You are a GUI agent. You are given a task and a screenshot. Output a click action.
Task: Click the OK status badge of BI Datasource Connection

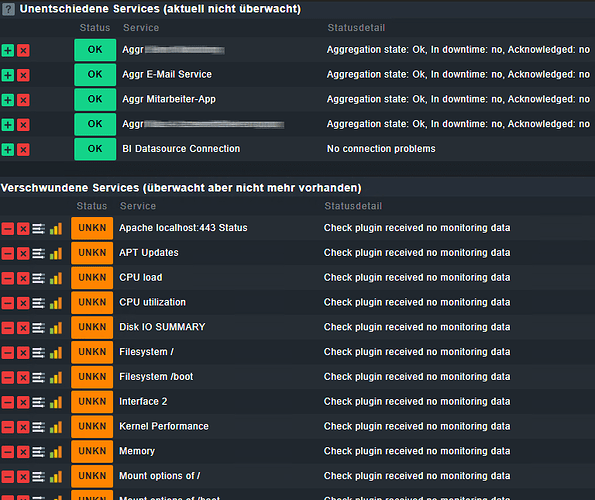tap(95, 149)
